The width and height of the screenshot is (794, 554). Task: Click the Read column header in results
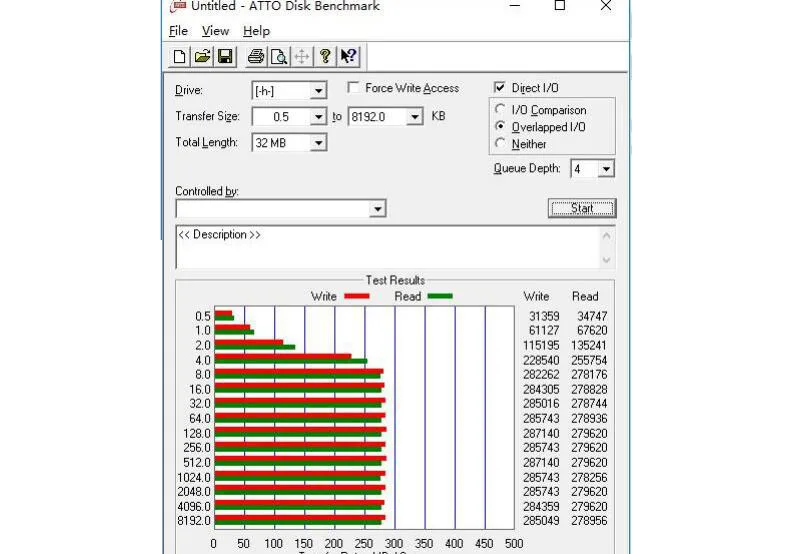pyautogui.click(x=585, y=296)
